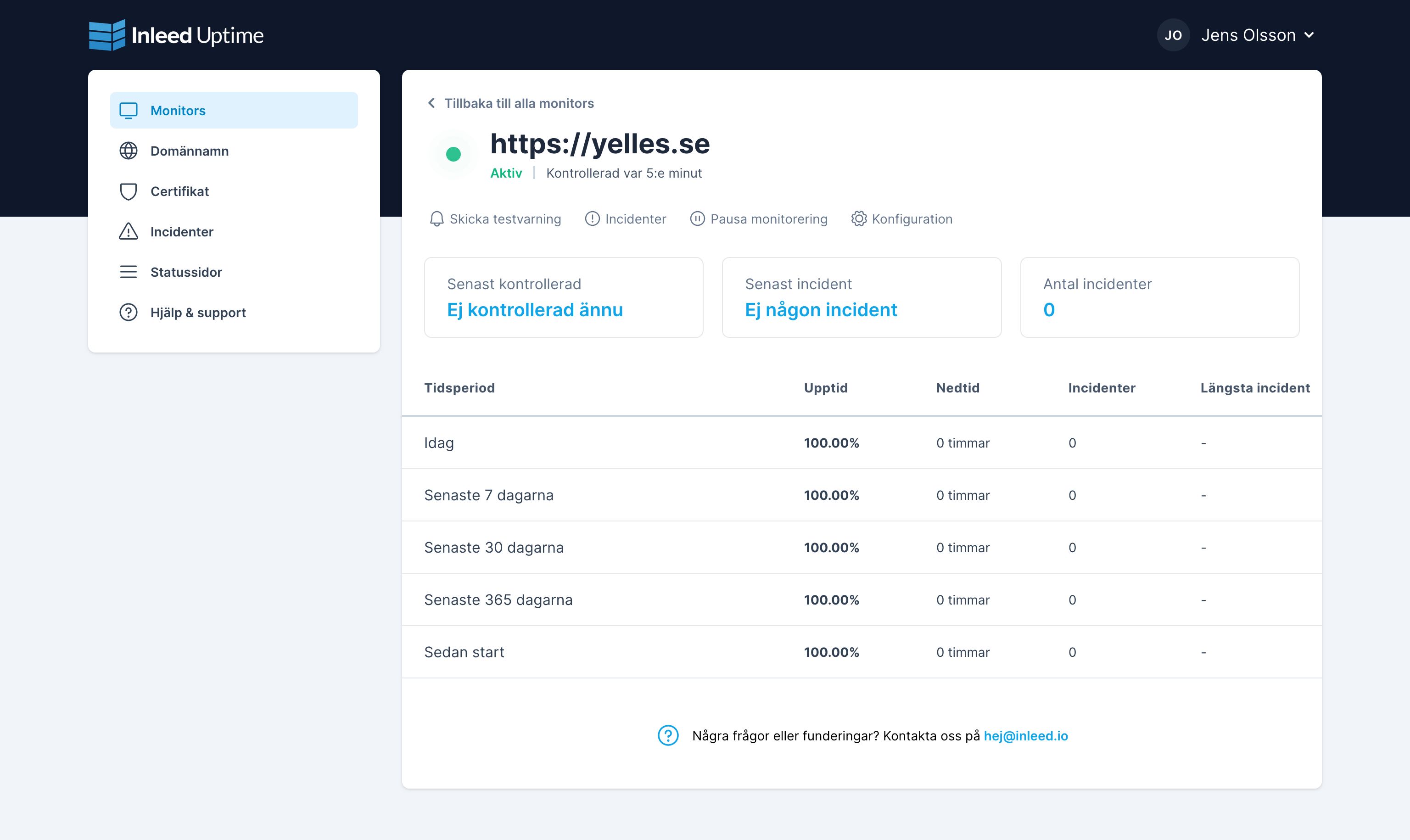This screenshot has height=840, width=1410.
Task: Click the Domännamn globe icon
Action: point(129,151)
